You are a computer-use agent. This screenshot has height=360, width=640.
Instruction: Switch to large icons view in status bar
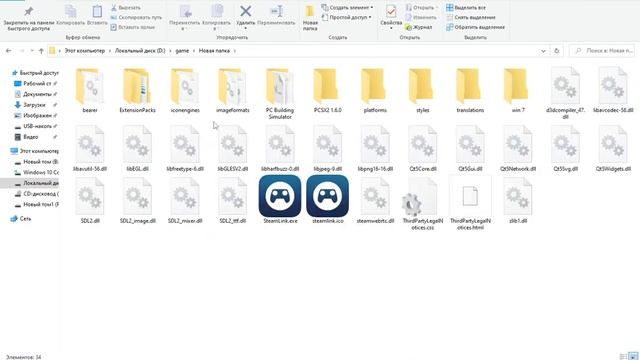pyautogui.click(x=633, y=356)
